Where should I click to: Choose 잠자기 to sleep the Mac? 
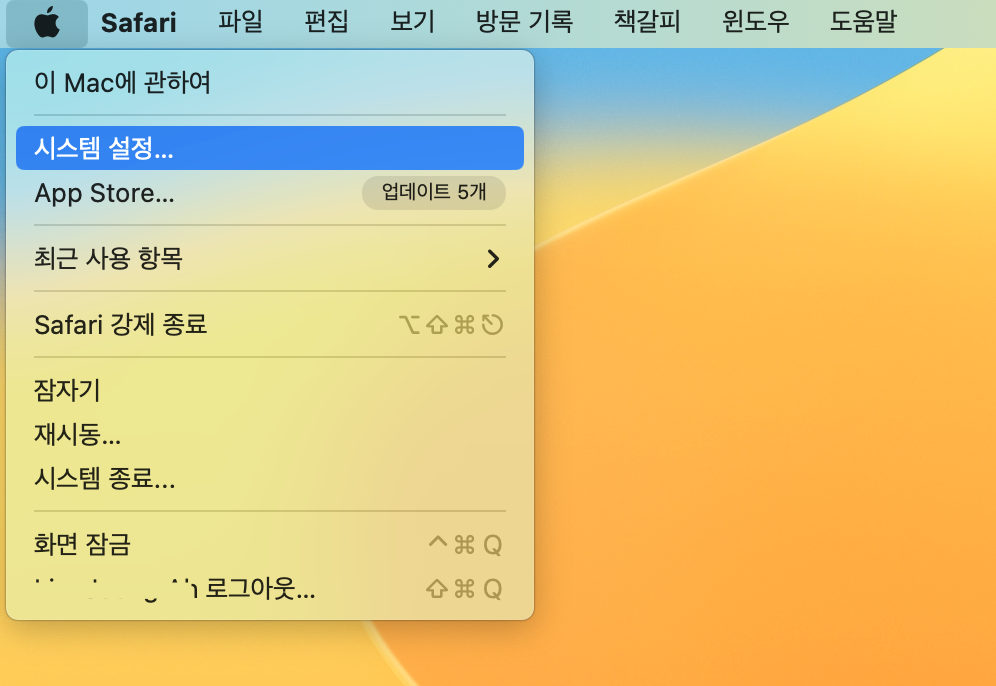pos(270,390)
